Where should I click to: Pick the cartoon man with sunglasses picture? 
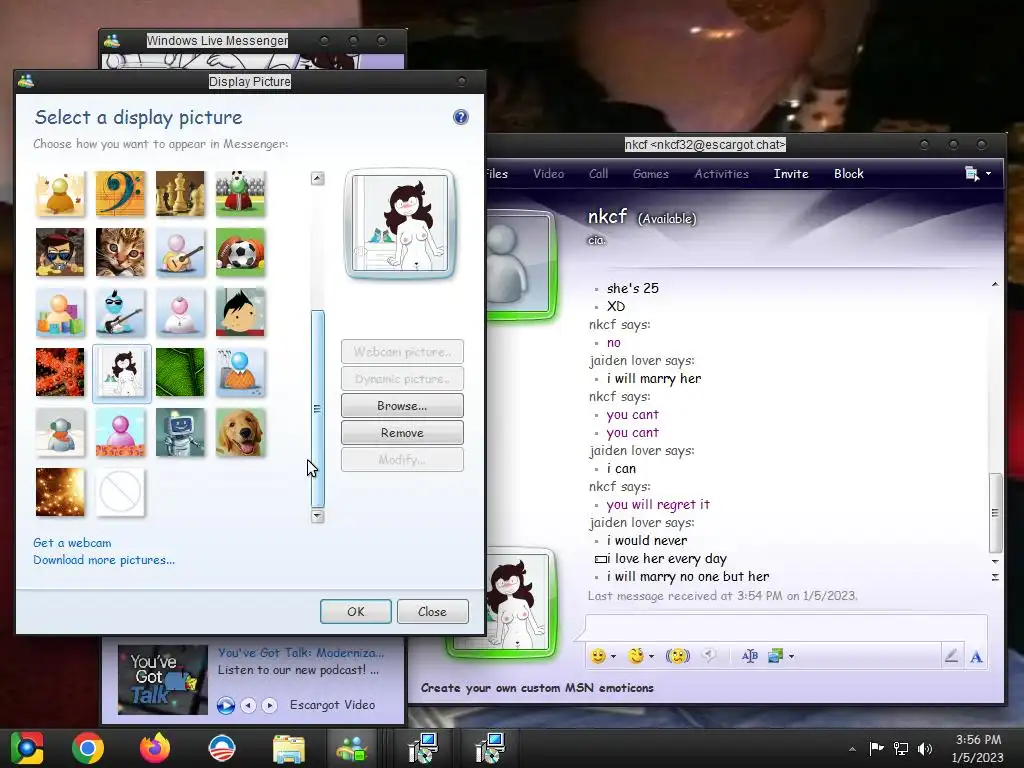pyautogui.click(x=60, y=253)
